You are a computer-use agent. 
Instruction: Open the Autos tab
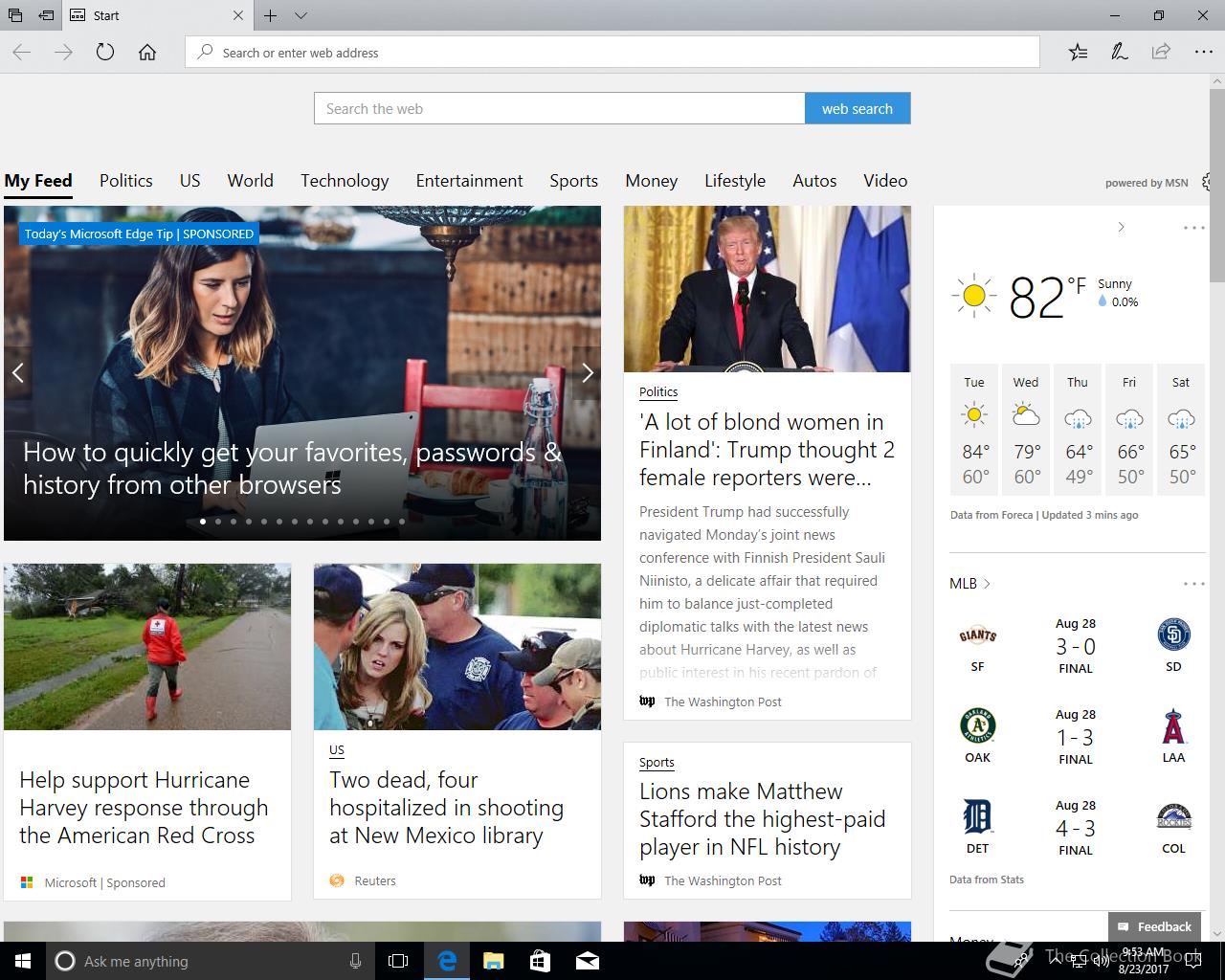pyautogui.click(x=814, y=181)
